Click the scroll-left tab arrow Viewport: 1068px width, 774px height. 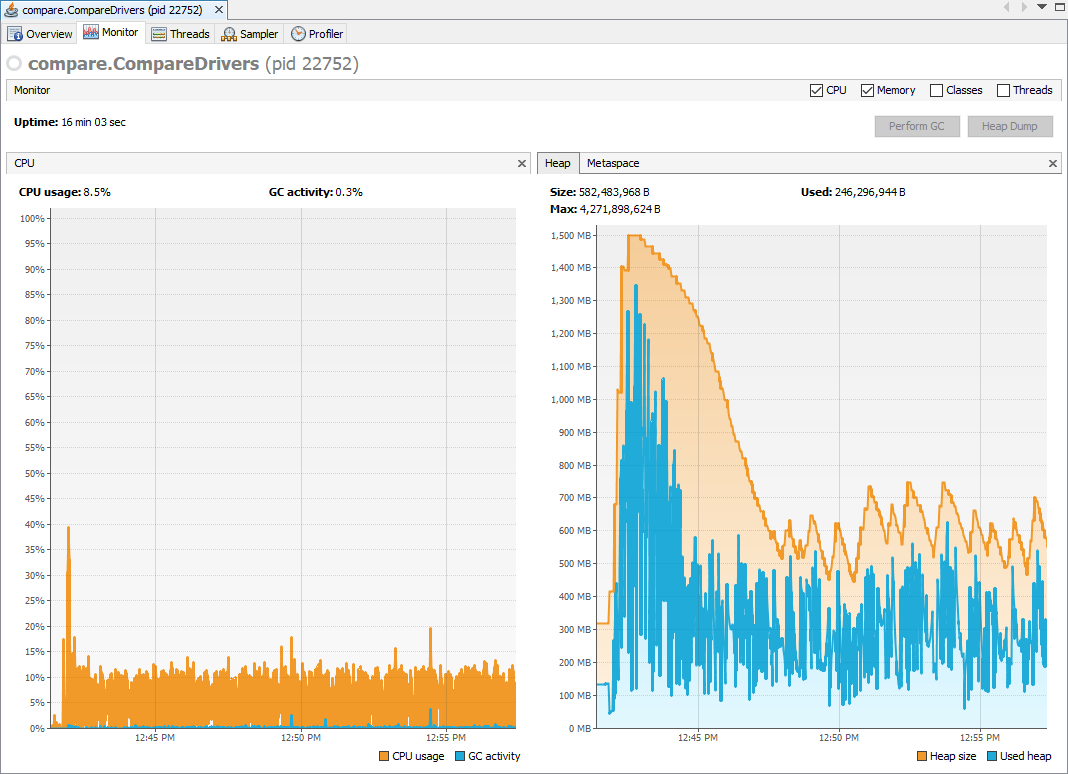(1007, 8)
